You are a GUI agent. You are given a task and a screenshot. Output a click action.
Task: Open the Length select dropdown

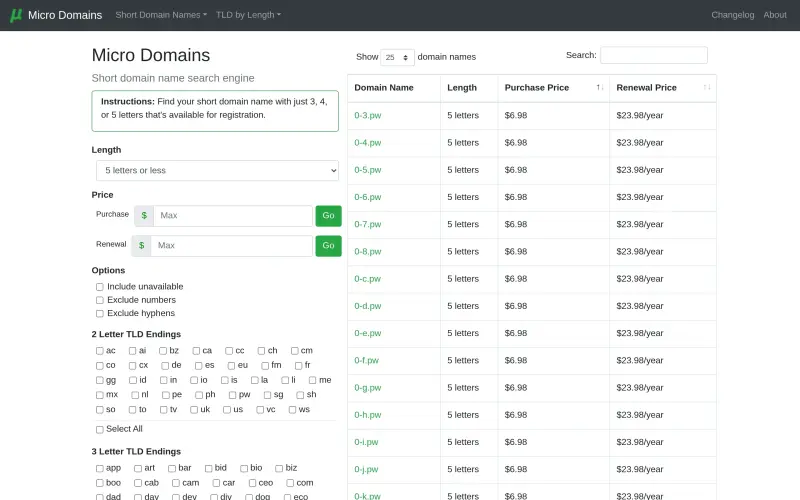[x=217, y=170]
